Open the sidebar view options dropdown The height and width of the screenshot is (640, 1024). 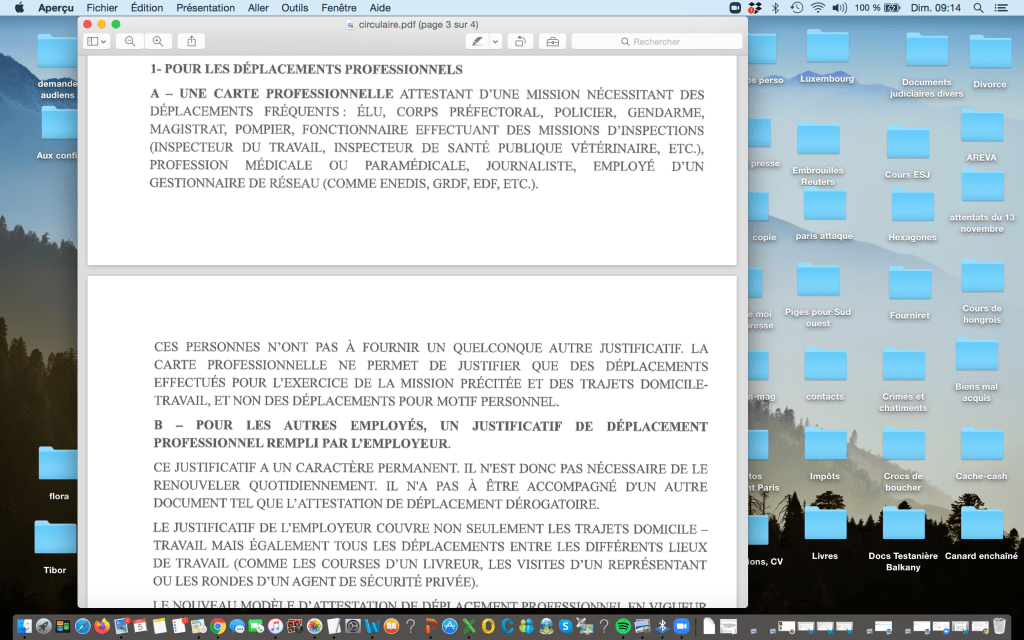point(97,41)
